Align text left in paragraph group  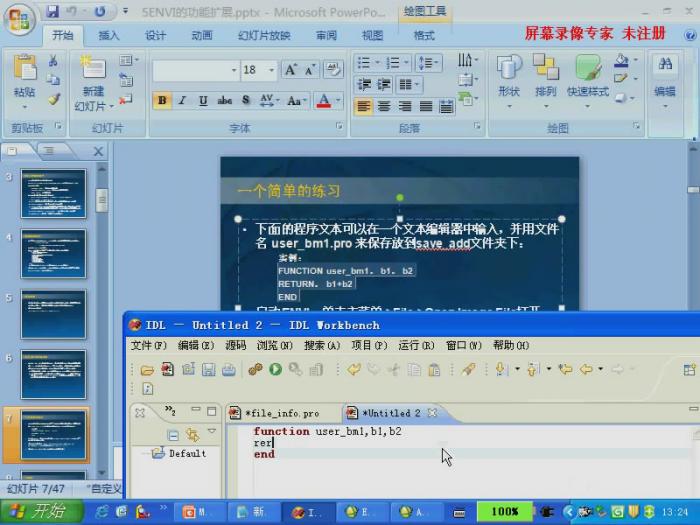click(363, 106)
